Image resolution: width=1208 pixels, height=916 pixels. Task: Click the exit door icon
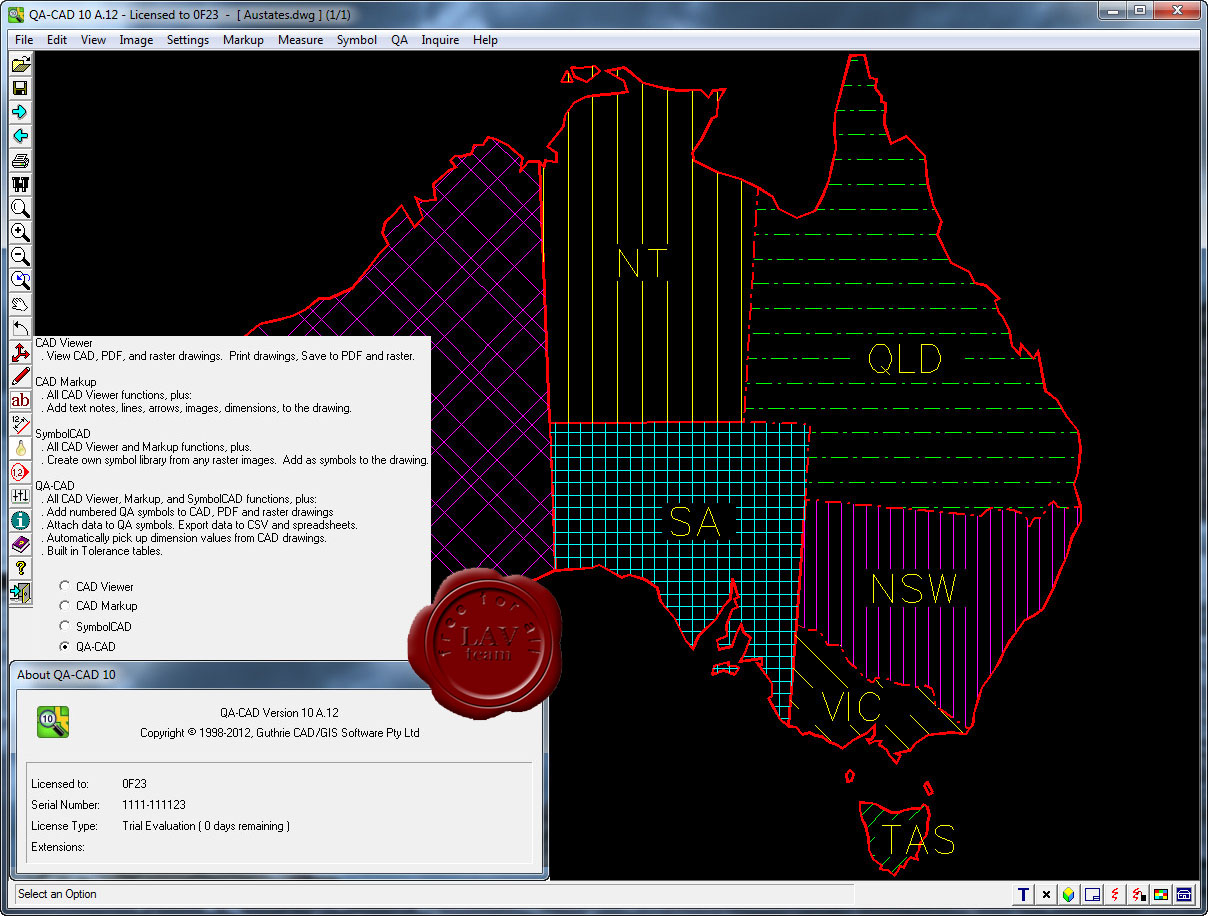[20, 592]
